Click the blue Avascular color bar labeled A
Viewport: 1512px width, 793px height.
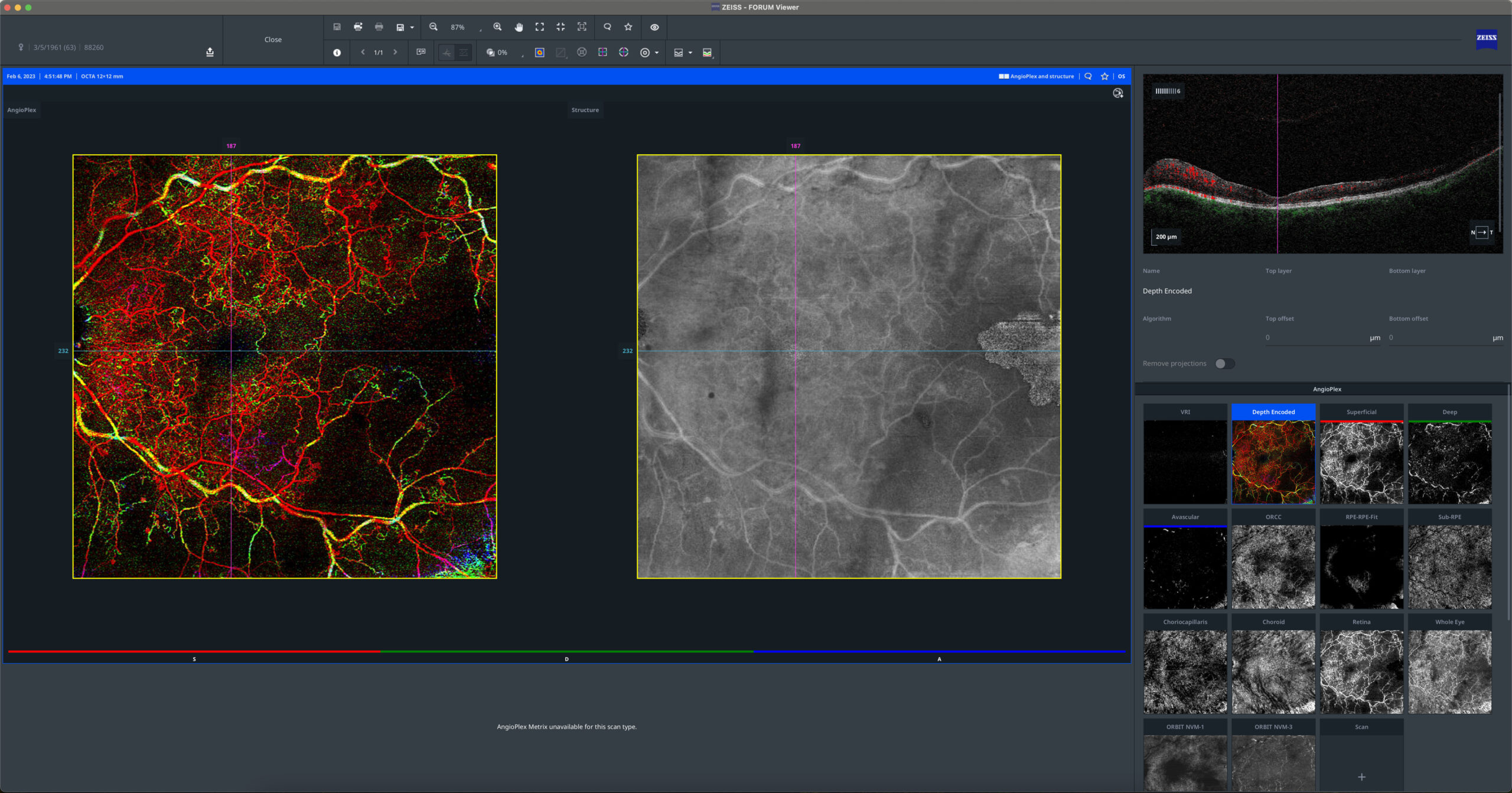click(939, 652)
